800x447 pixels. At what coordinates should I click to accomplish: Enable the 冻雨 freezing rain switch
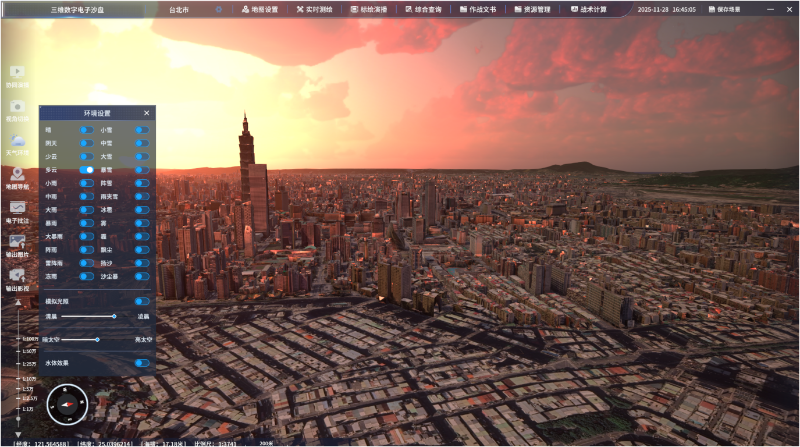[87, 276]
